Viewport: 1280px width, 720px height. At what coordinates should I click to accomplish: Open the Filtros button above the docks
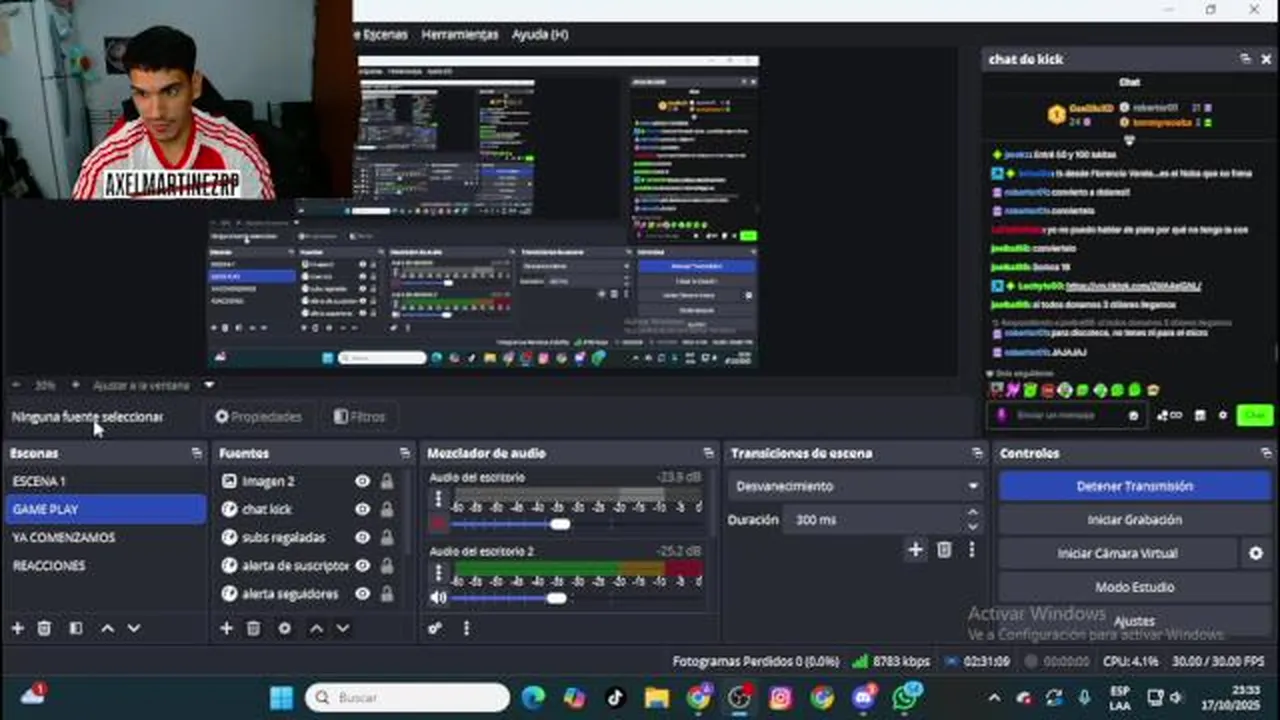click(359, 416)
